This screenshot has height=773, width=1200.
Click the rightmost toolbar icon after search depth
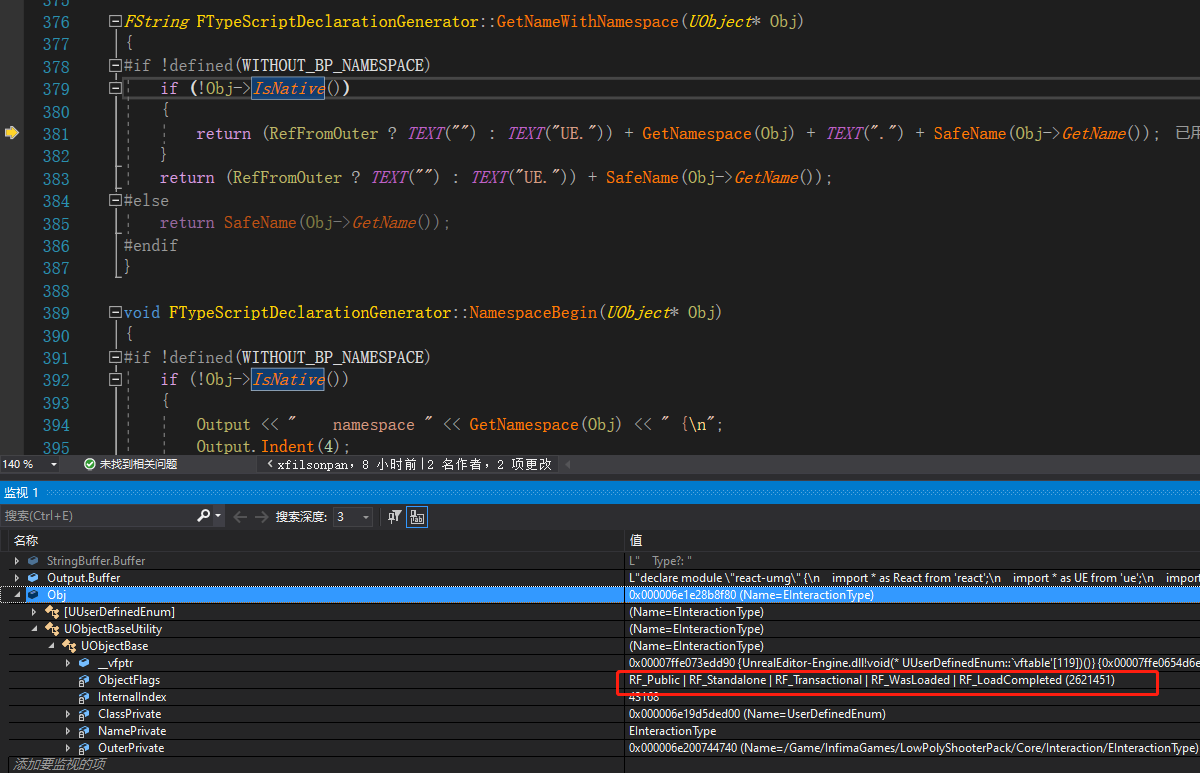417,517
